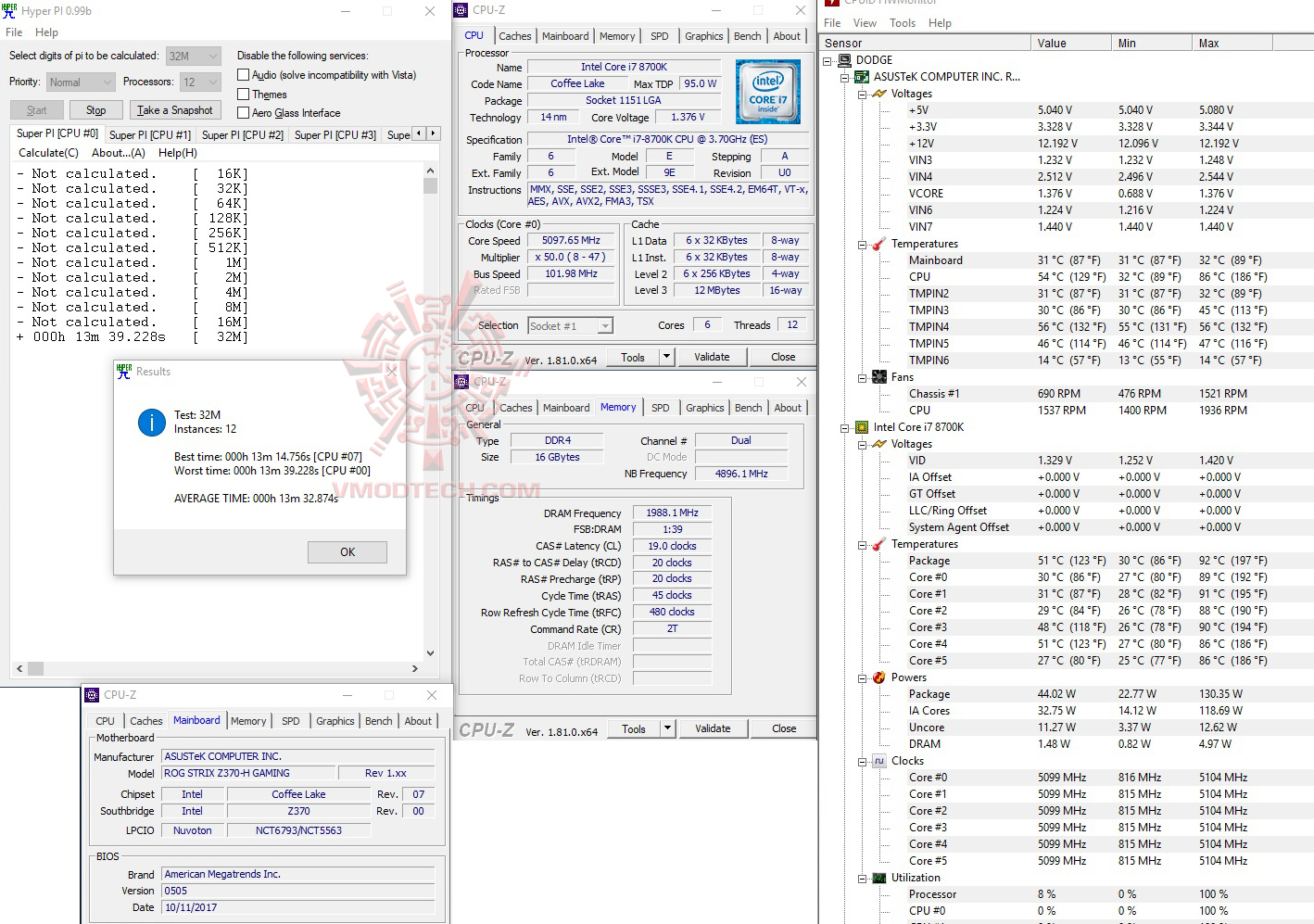Click Tools button in CPU-Z Memory-tab window

(x=634, y=728)
